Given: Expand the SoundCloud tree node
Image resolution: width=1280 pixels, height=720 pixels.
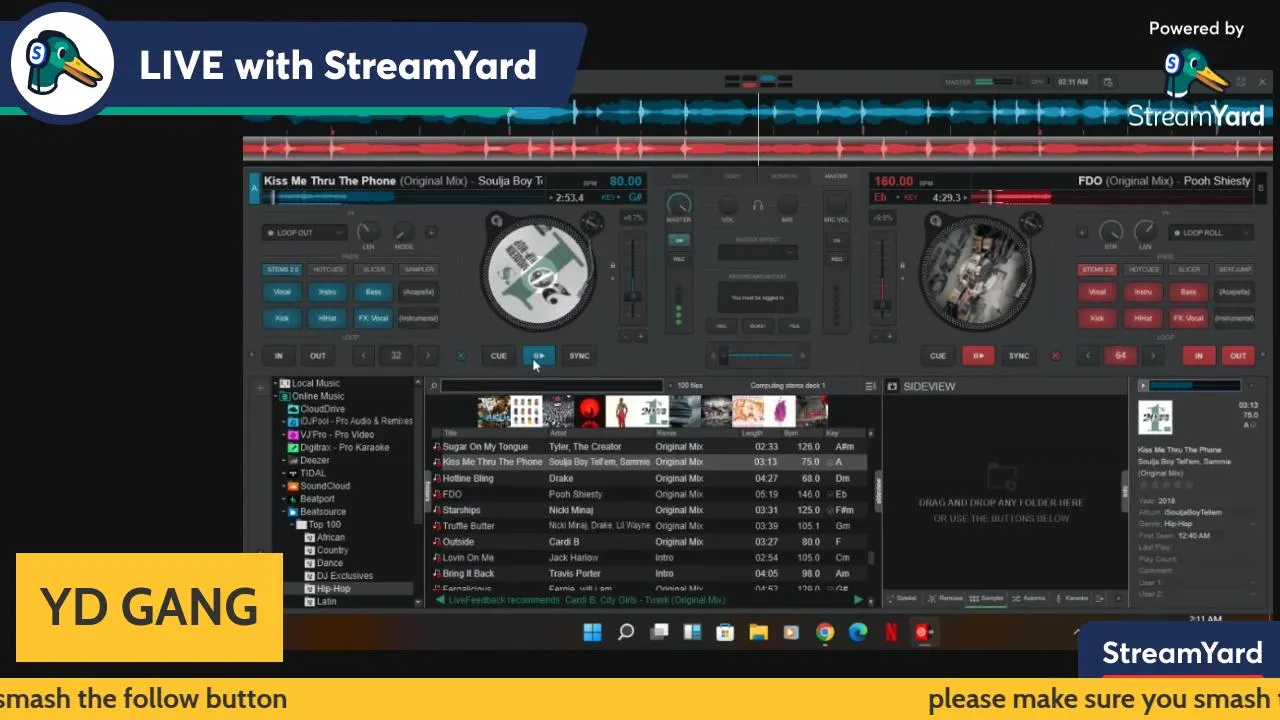Looking at the screenshot, I should (x=283, y=486).
